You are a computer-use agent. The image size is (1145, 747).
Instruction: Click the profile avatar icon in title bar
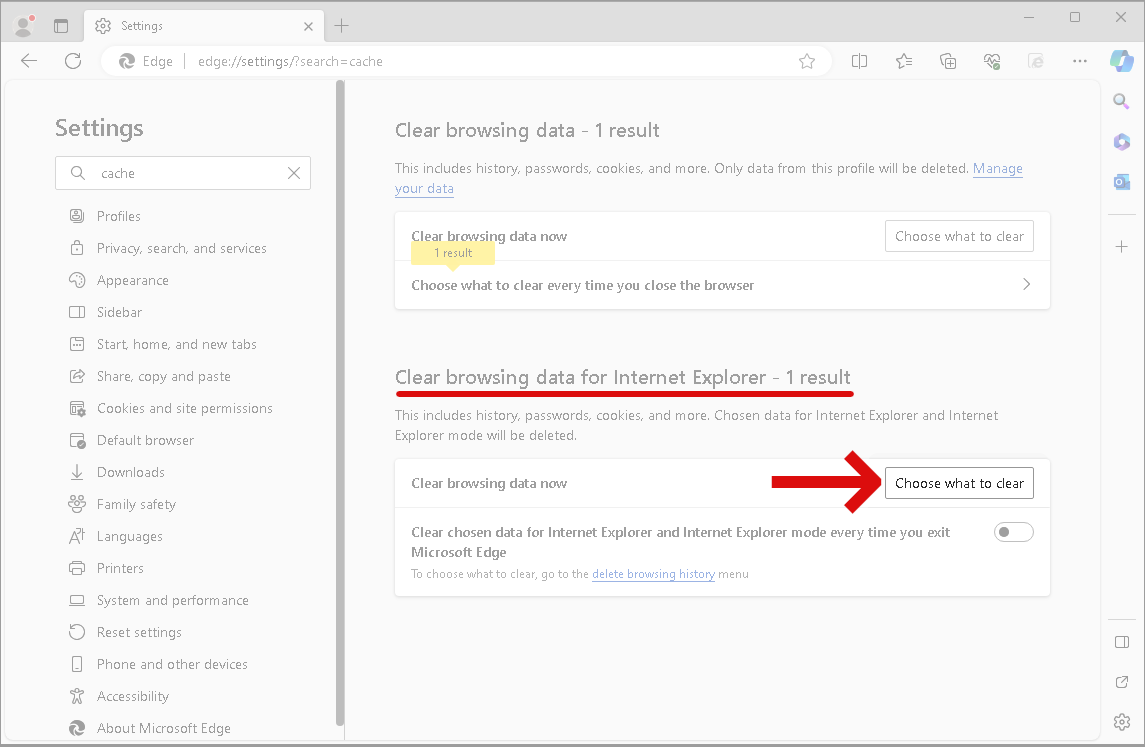(x=25, y=26)
